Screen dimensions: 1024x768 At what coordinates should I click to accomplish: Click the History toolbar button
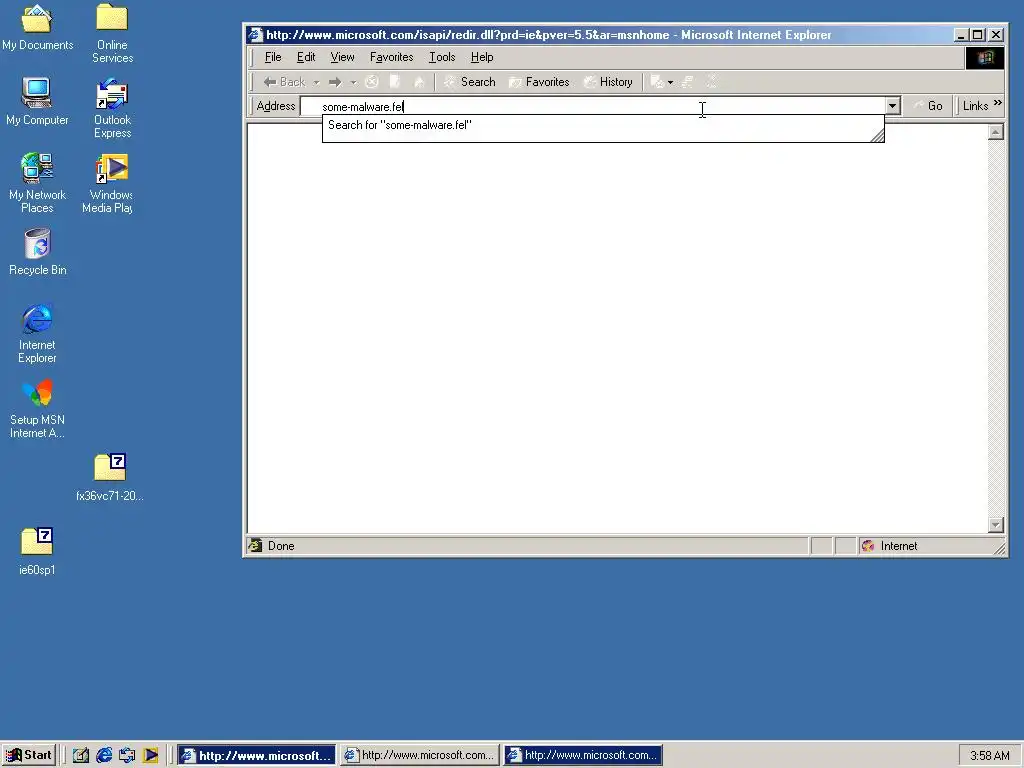click(608, 82)
